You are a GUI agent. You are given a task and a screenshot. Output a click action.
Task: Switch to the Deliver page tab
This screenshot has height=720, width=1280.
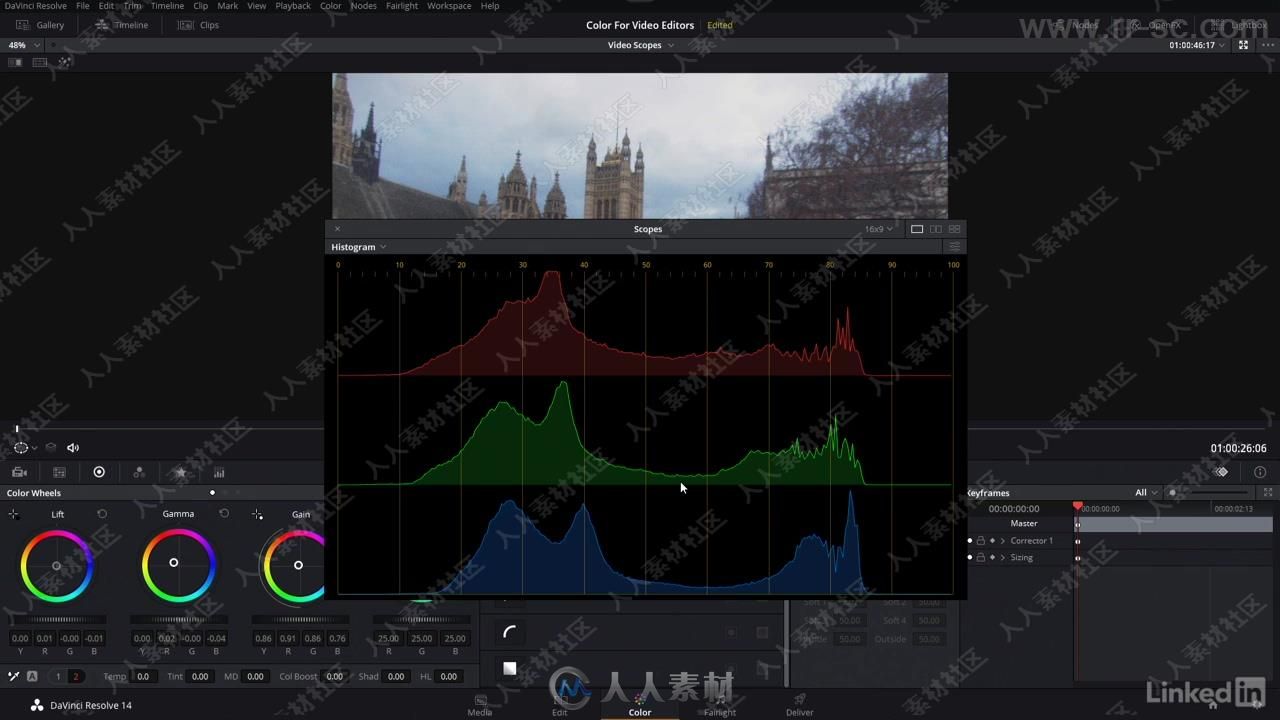[x=800, y=705]
